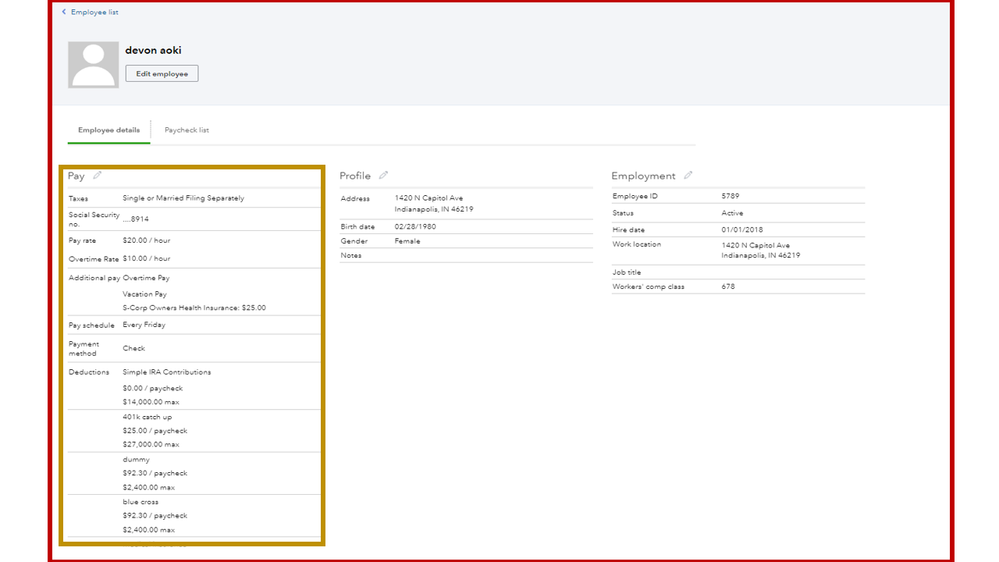Image resolution: width=999 pixels, height=562 pixels.
Task: Click the Employment edit pencil icon
Action: (x=688, y=176)
